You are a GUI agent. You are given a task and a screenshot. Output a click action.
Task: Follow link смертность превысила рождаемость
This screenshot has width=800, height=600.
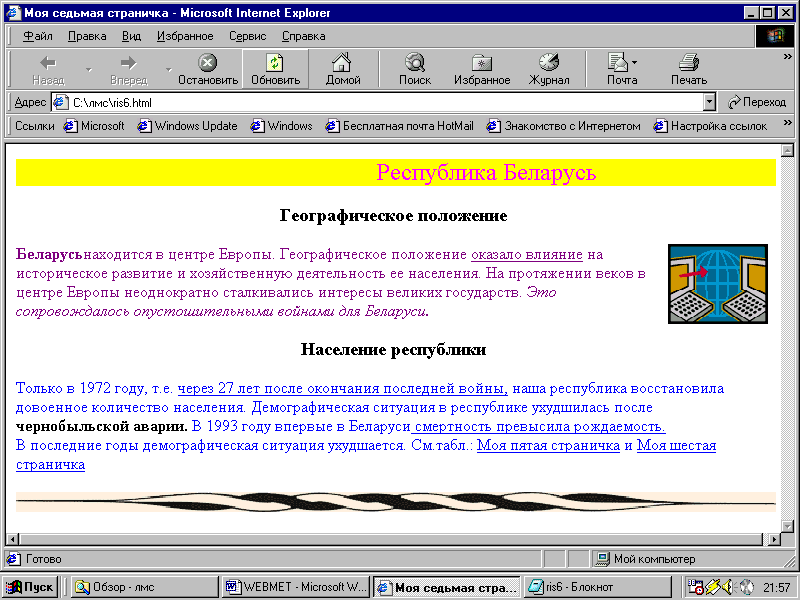click(x=538, y=427)
